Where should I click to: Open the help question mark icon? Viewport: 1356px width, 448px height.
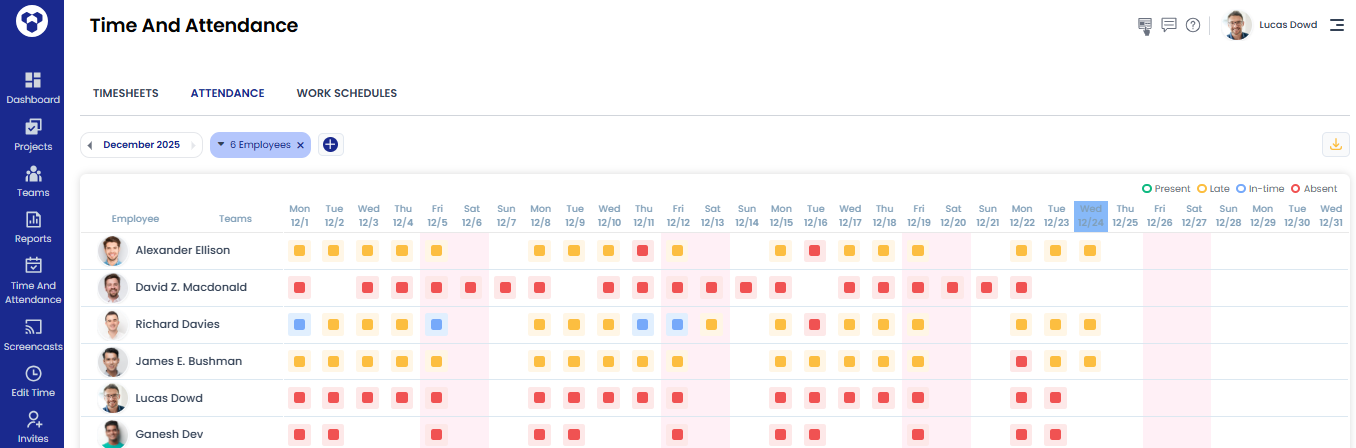tap(1192, 25)
